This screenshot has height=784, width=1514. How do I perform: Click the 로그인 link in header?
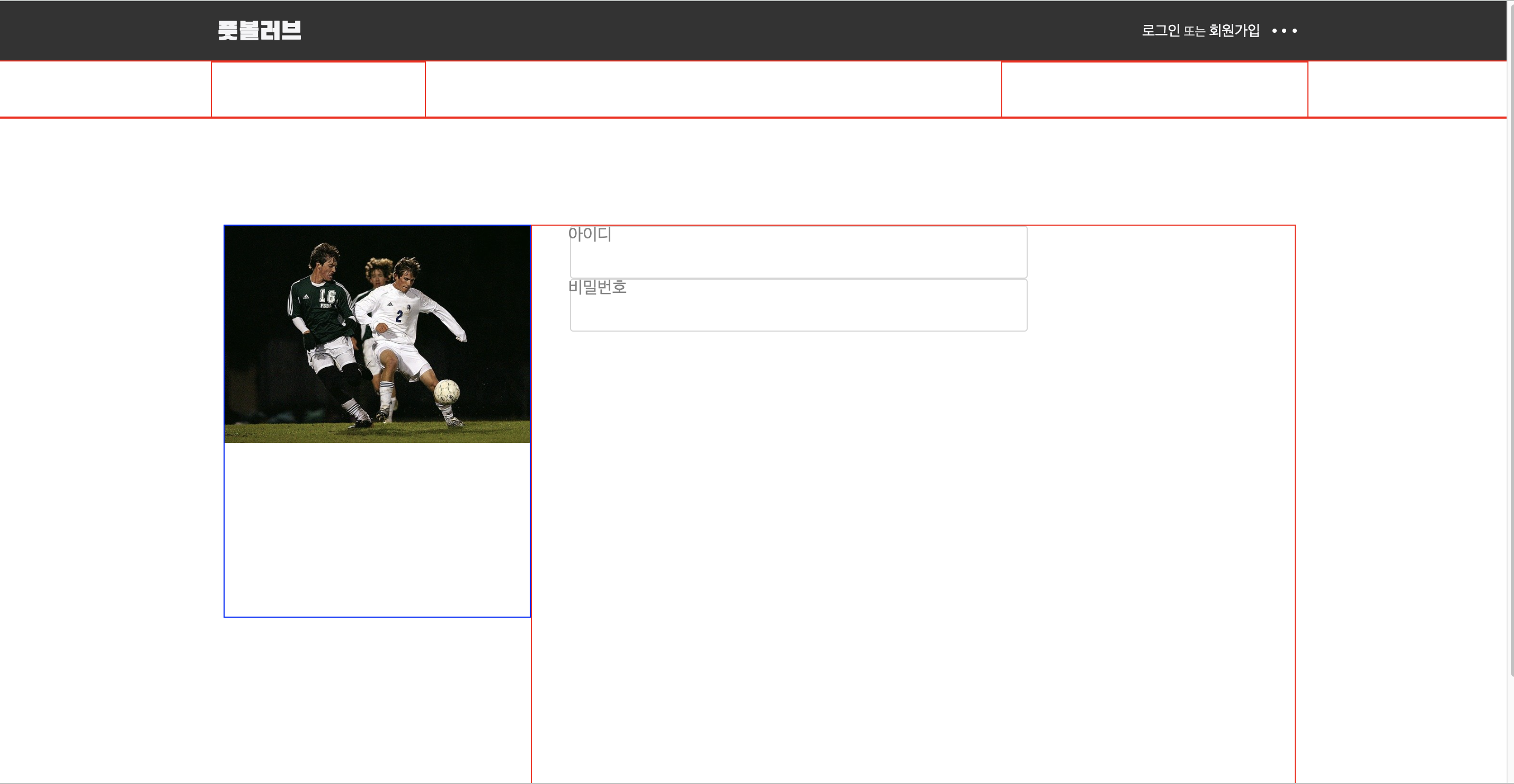click(1160, 31)
